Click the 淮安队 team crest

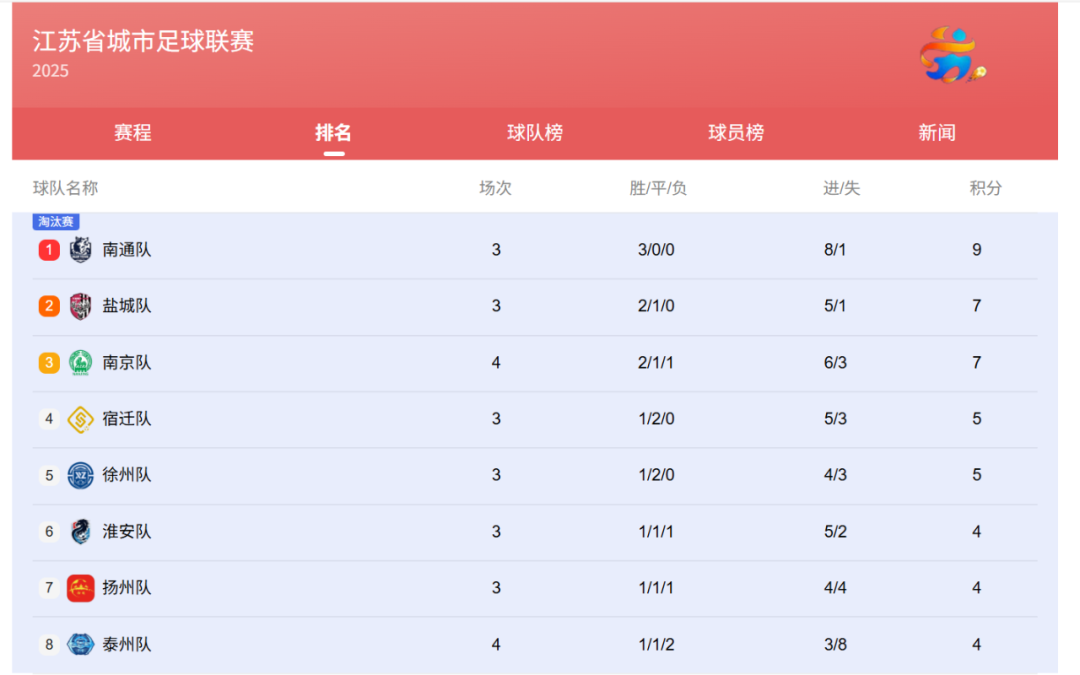81,532
